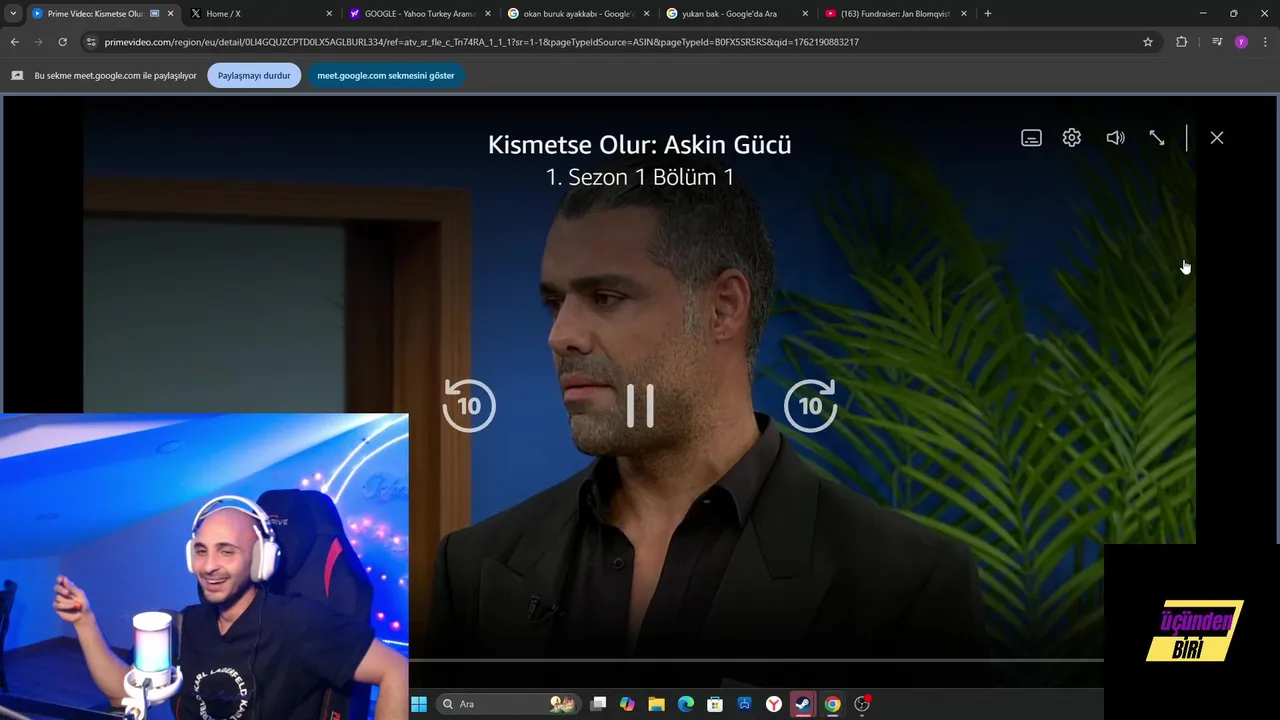
Task: Open the Chrome extensions menu
Action: [x=1182, y=42]
